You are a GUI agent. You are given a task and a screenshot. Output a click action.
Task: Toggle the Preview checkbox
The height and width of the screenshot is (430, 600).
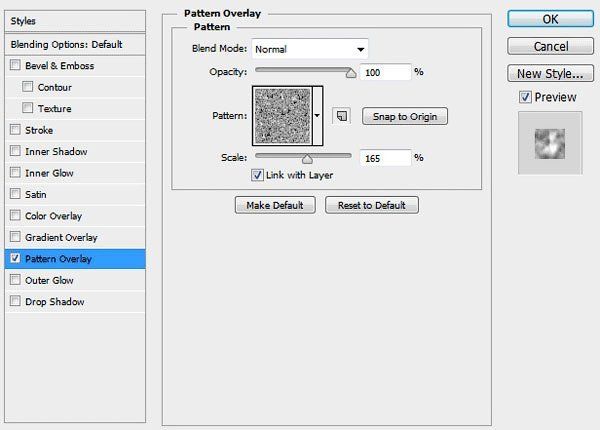(525, 97)
